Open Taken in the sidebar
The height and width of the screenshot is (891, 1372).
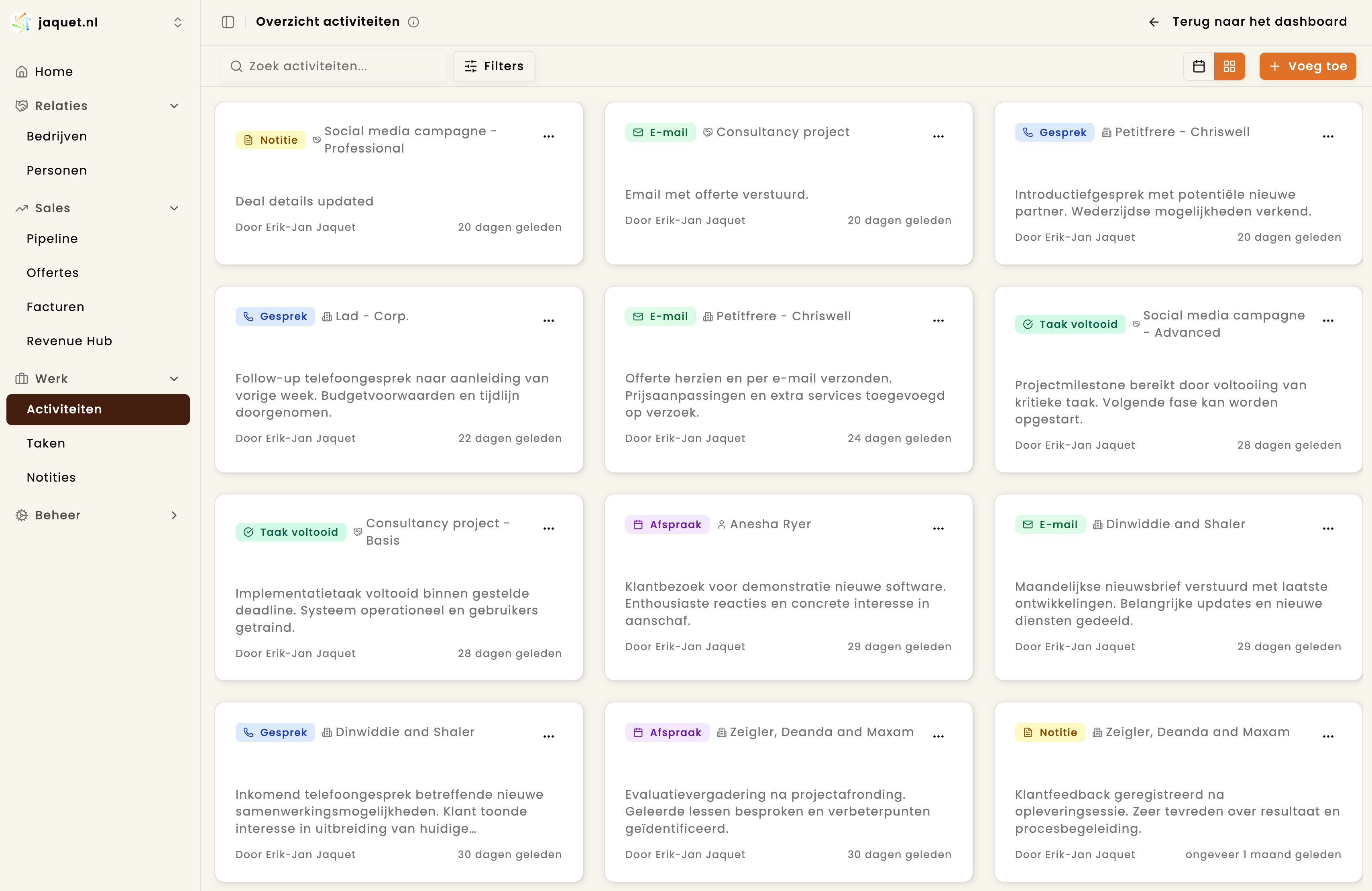(x=46, y=443)
